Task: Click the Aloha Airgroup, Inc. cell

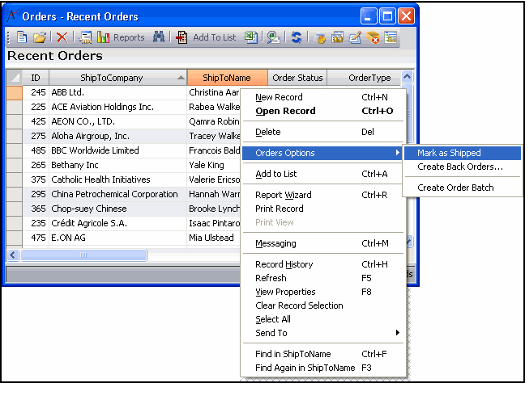Action: click(118, 136)
